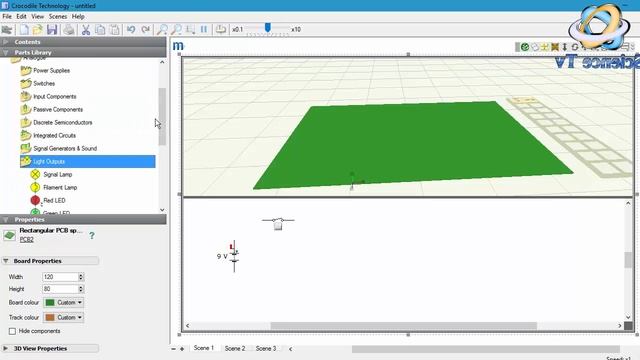Click the rotate view icon in 3D toolbar
640x360 pixels.
[x=575, y=47]
